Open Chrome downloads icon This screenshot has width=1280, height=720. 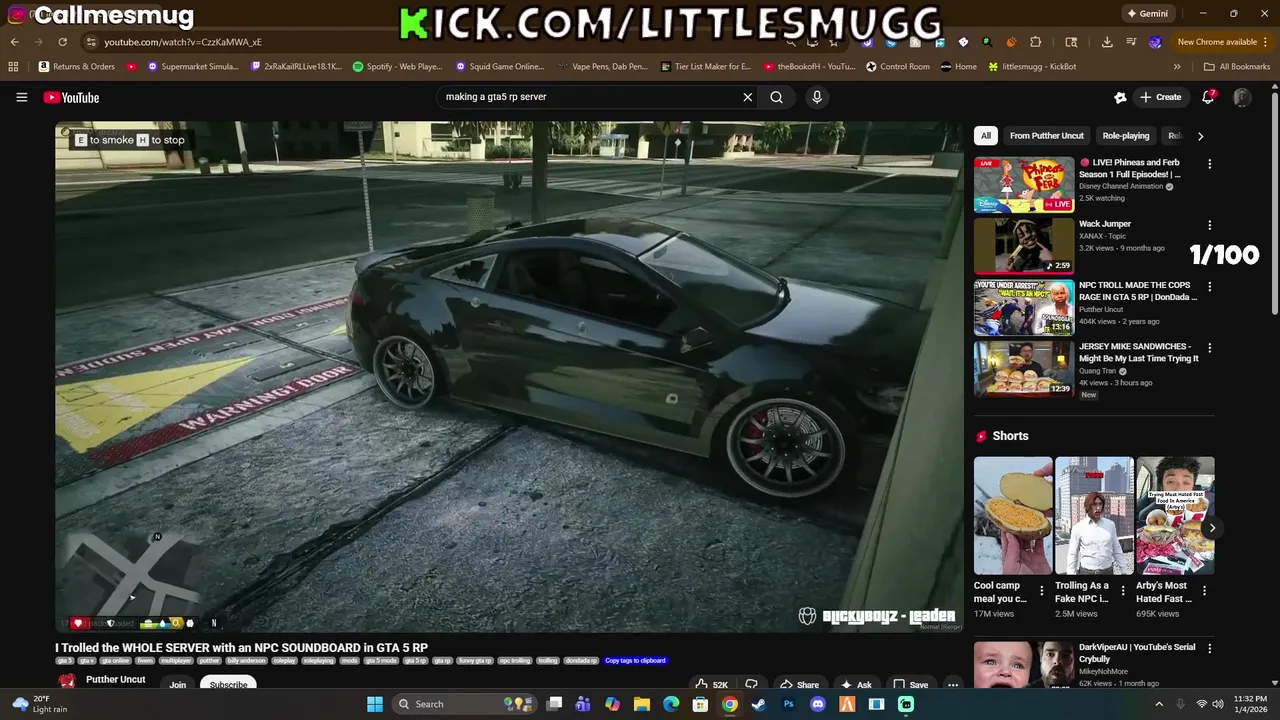(x=1107, y=42)
